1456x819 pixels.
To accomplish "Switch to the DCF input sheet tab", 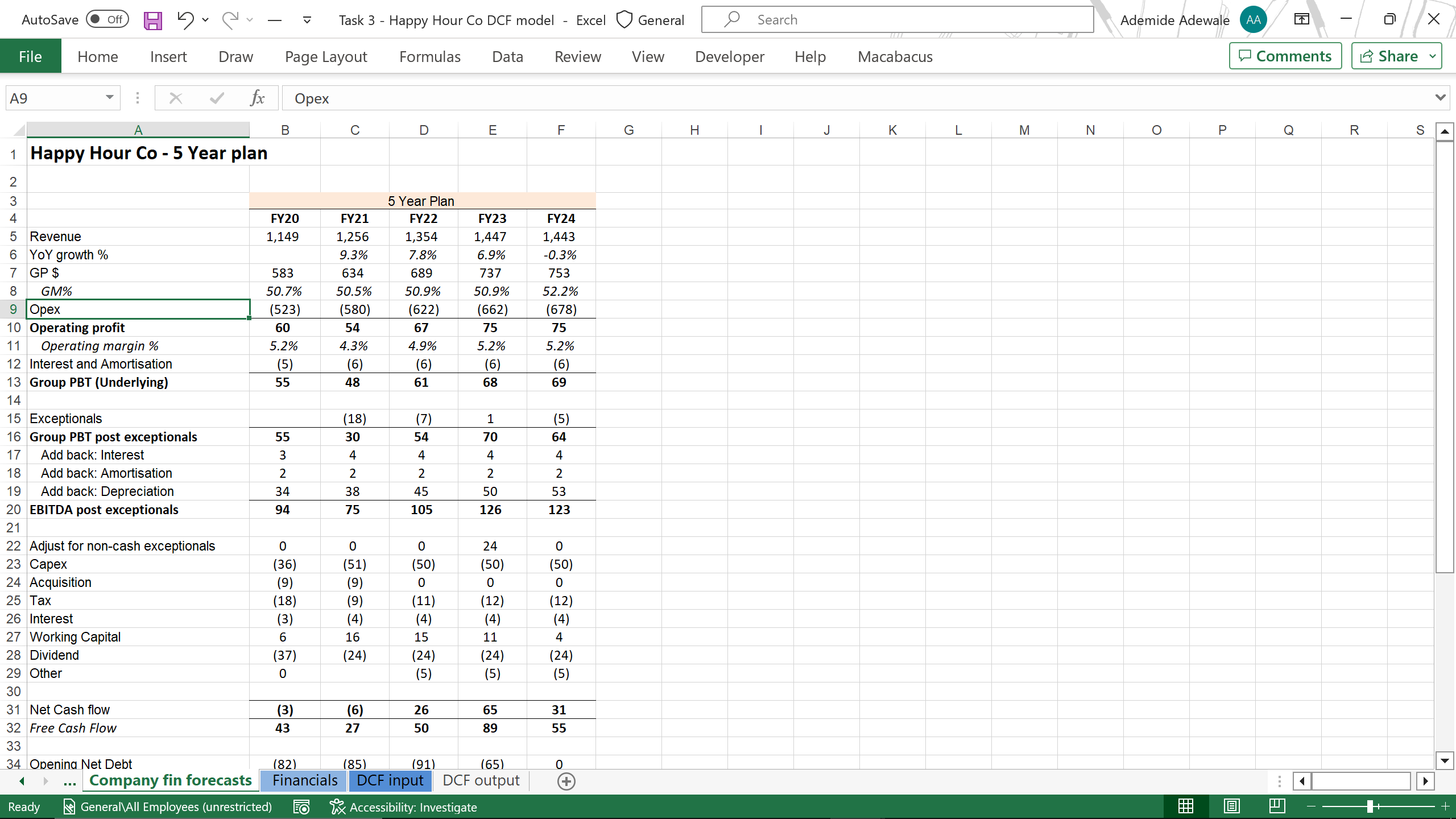I will pos(390,780).
